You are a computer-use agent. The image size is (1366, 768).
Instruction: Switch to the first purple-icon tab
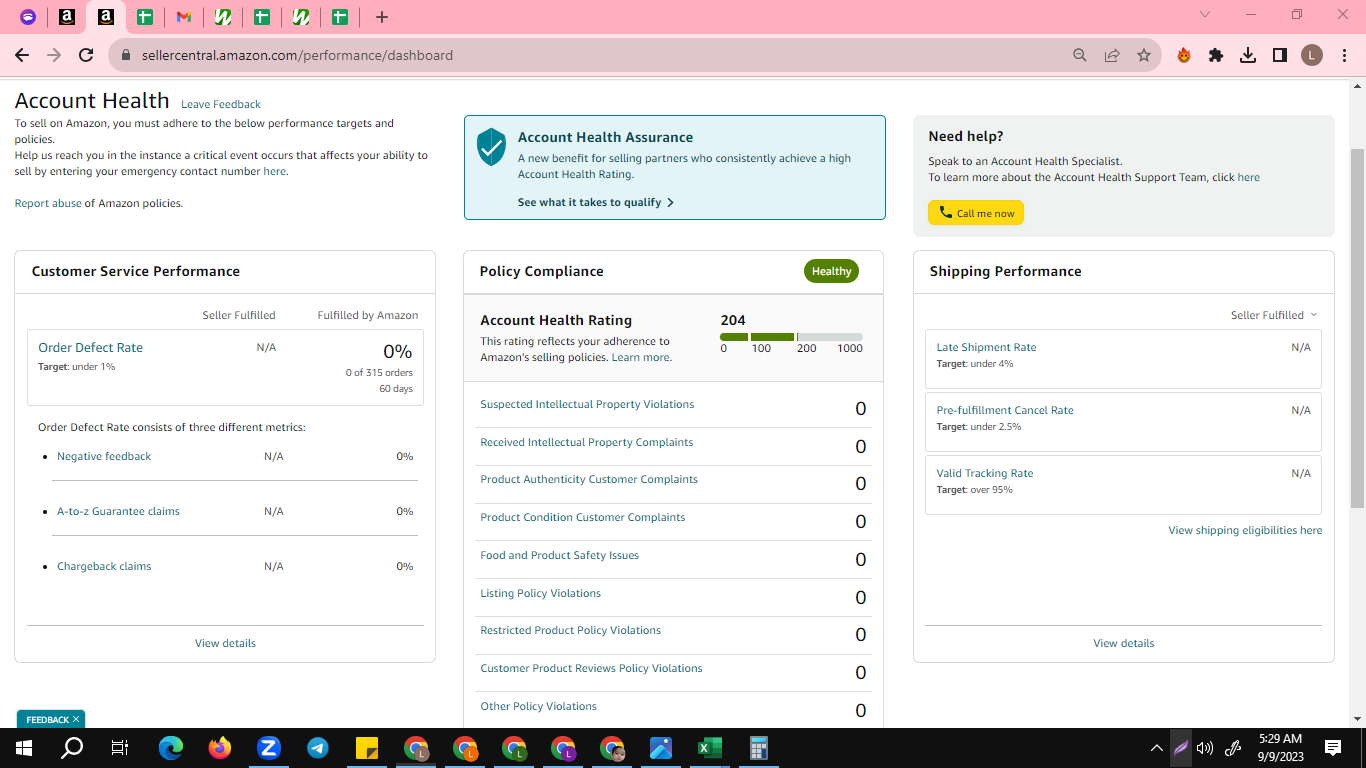[x=28, y=17]
